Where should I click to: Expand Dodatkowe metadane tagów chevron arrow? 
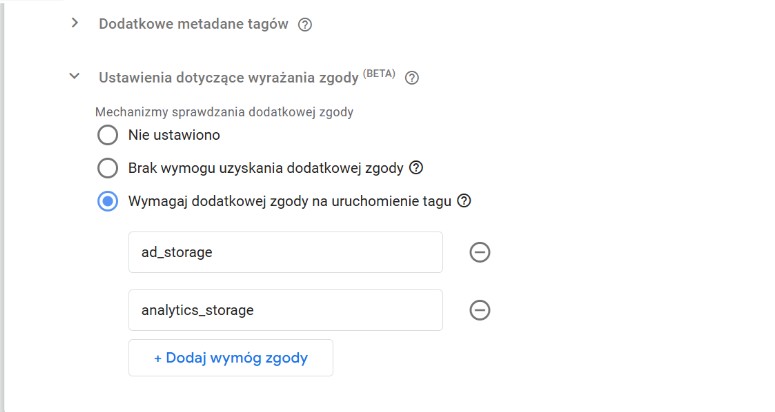click(x=74, y=23)
